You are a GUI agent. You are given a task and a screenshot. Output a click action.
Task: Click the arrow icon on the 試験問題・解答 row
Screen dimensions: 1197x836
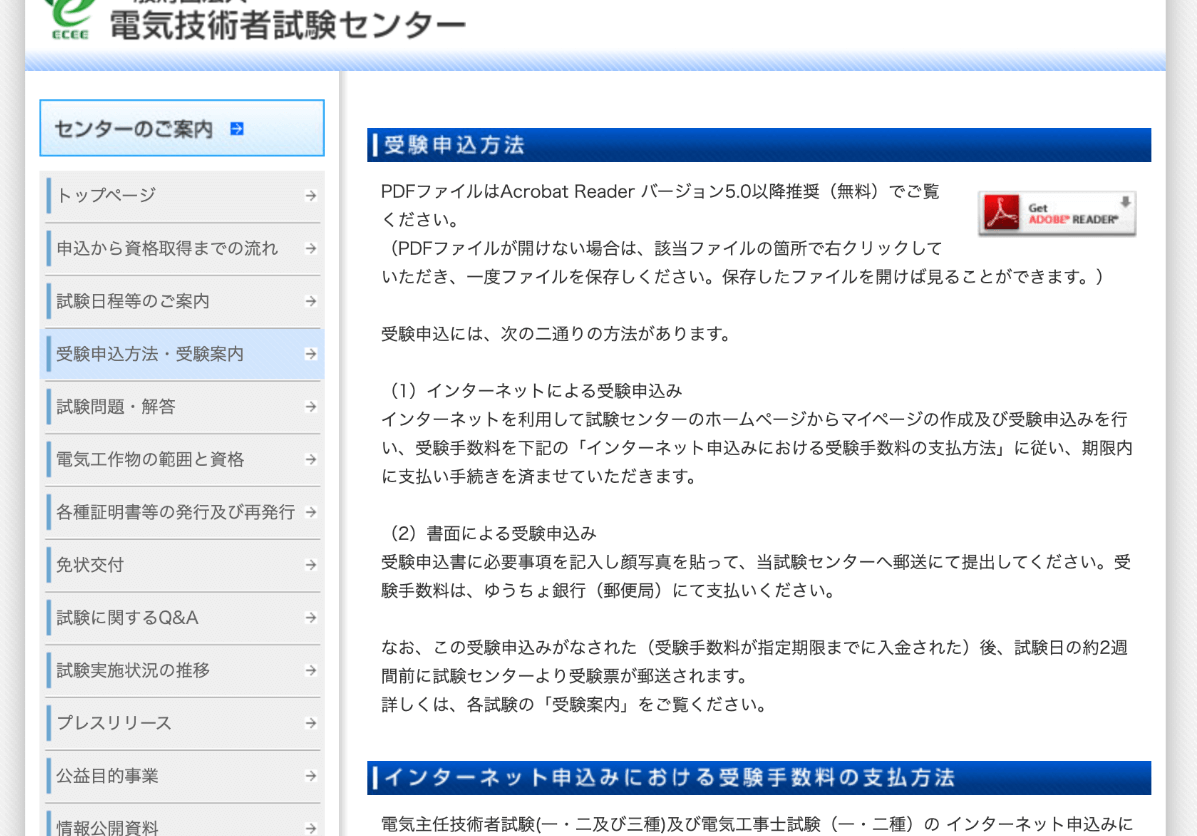tap(311, 406)
